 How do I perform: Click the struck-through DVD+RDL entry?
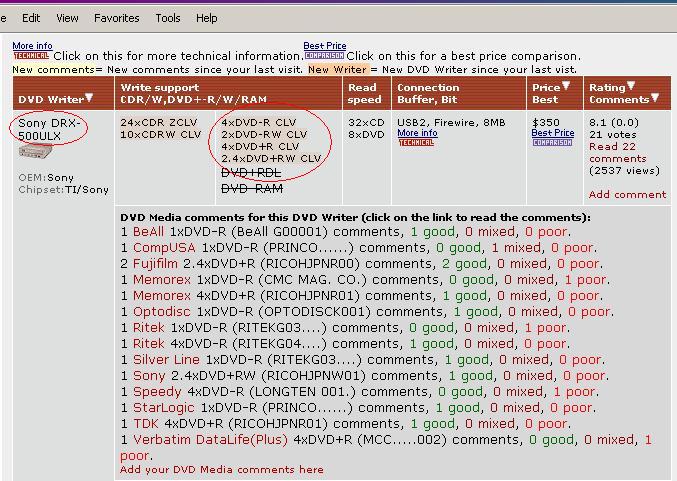251,173
